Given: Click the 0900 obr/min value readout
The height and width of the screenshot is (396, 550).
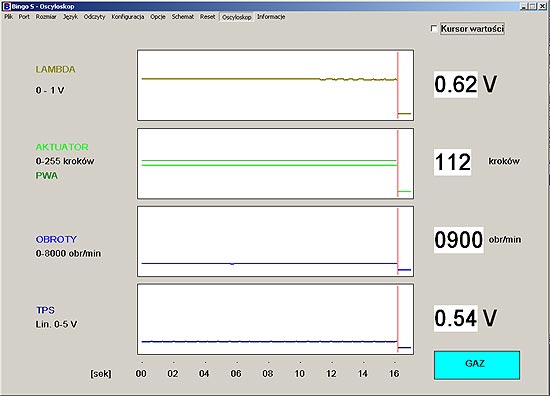Looking at the screenshot, I should click(x=477, y=240).
